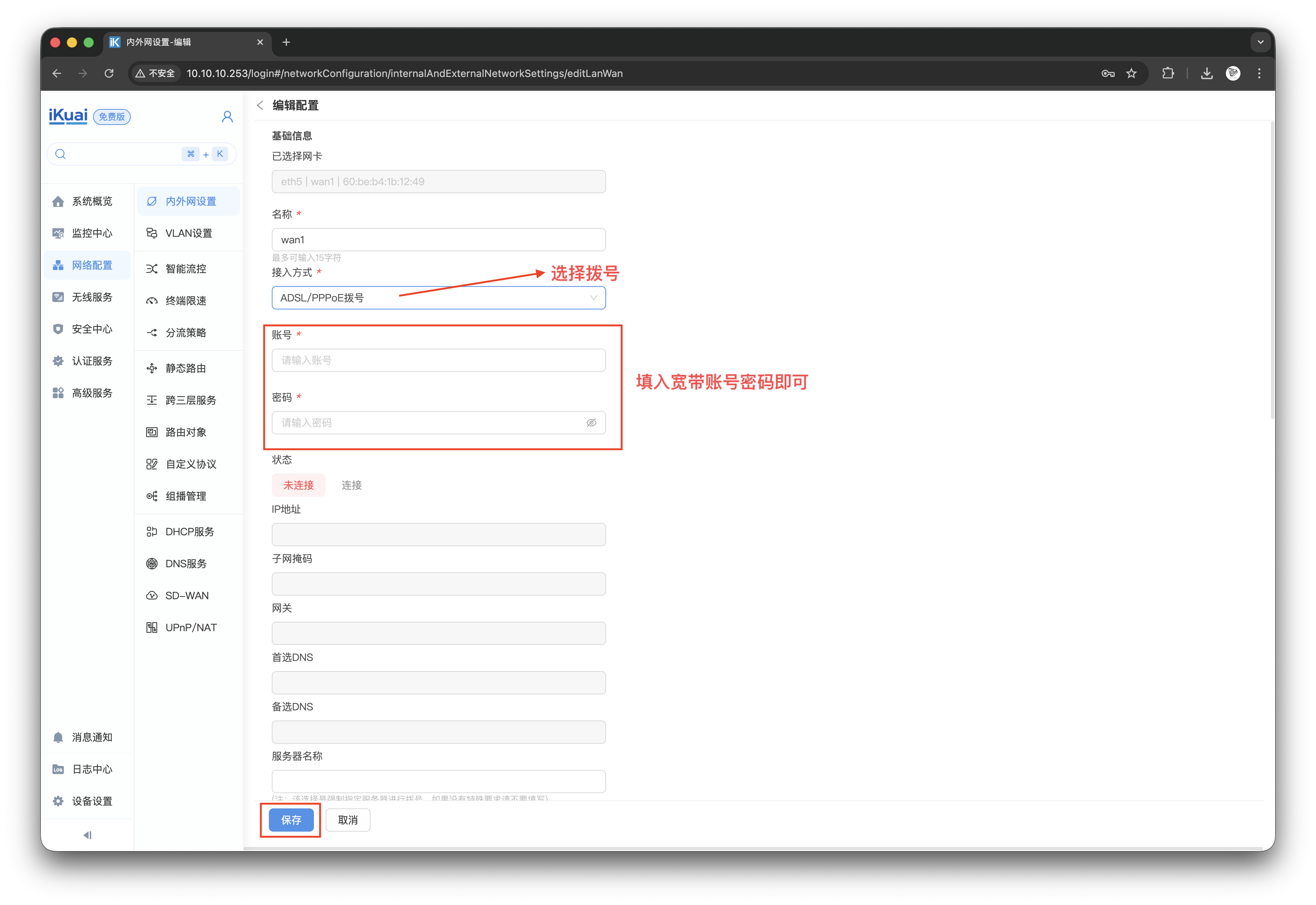The width and height of the screenshot is (1316, 905).
Task: Open the browser extensions puzzle icon
Action: pos(1167,73)
